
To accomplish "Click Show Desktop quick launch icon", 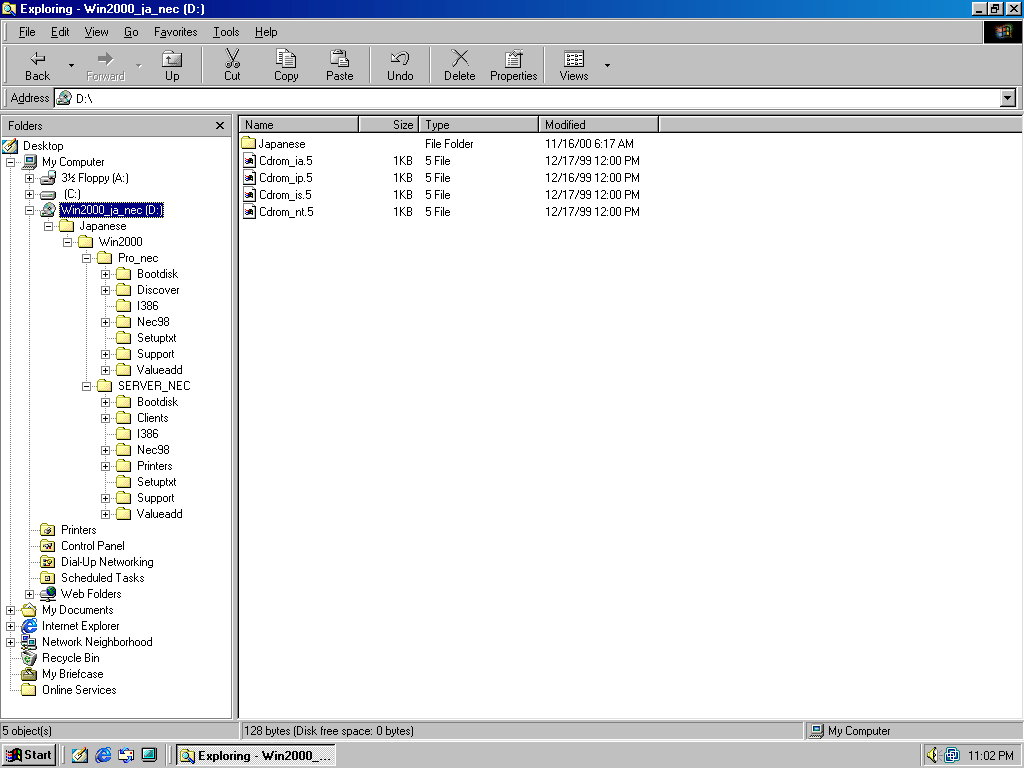I will pos(80,756).
